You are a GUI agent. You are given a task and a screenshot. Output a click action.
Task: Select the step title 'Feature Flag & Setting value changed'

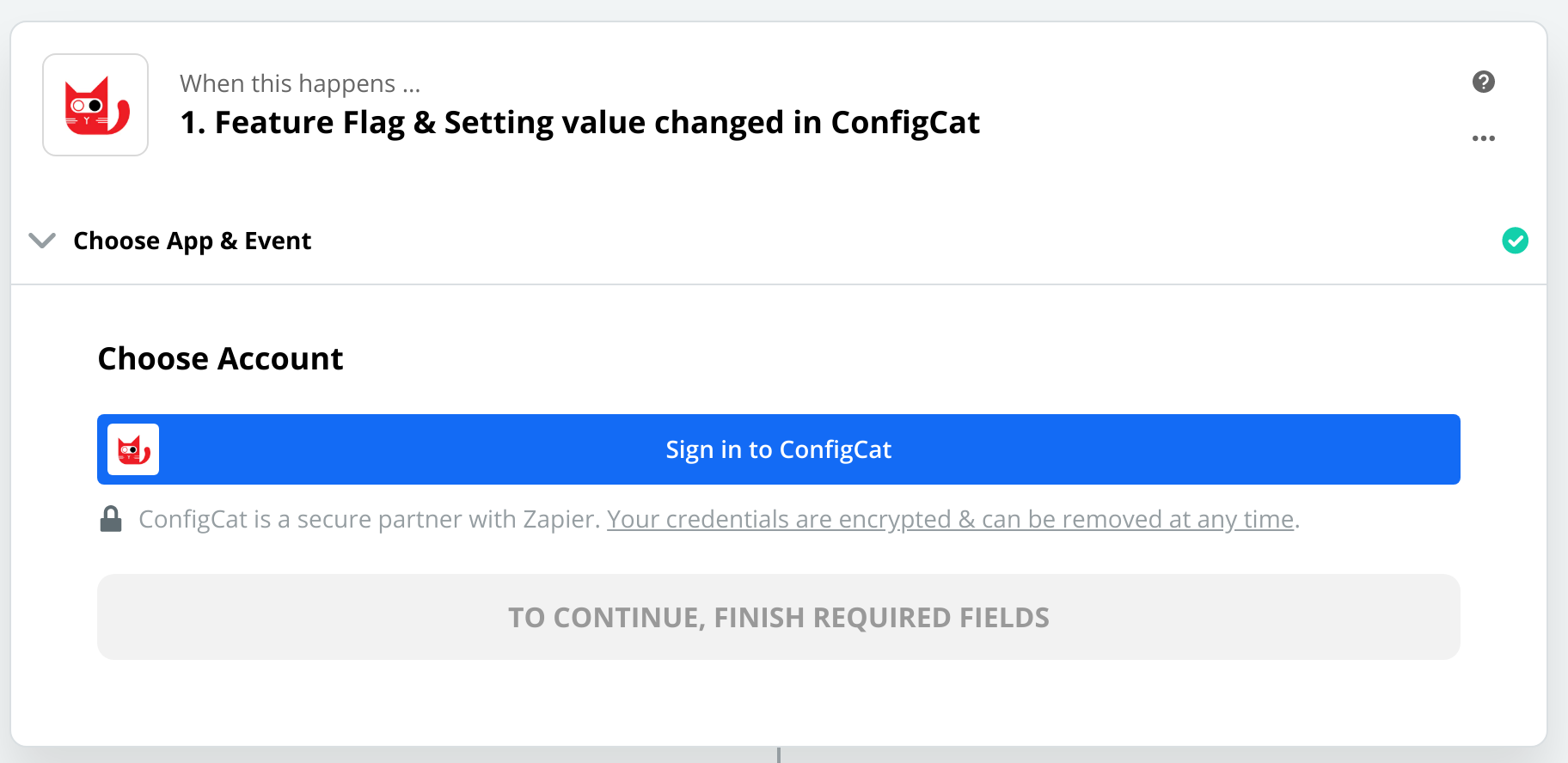[x=579, y=121]
